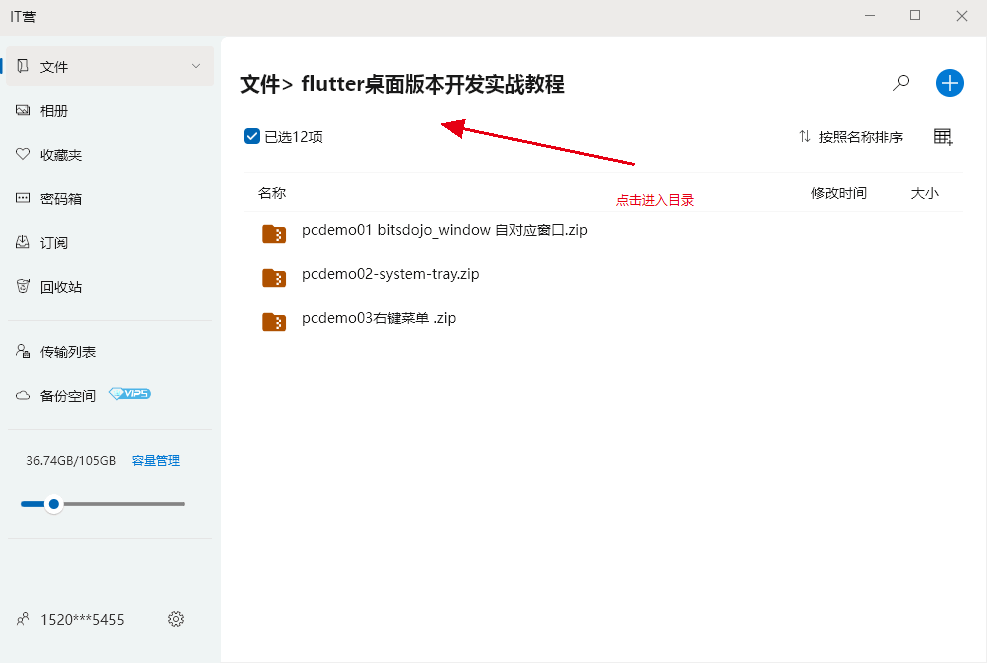
Task: Sort by the 修改时间 column header
Action: point(838,193)
